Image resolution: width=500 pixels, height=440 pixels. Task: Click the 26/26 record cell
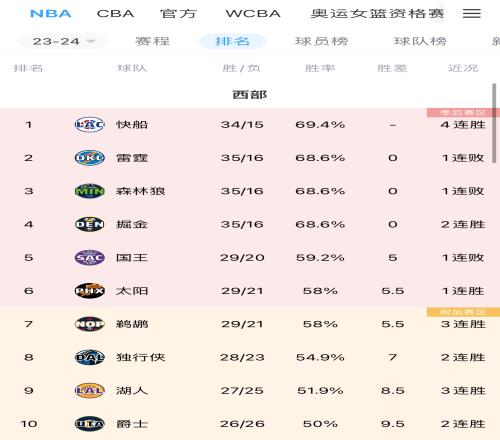242,424
